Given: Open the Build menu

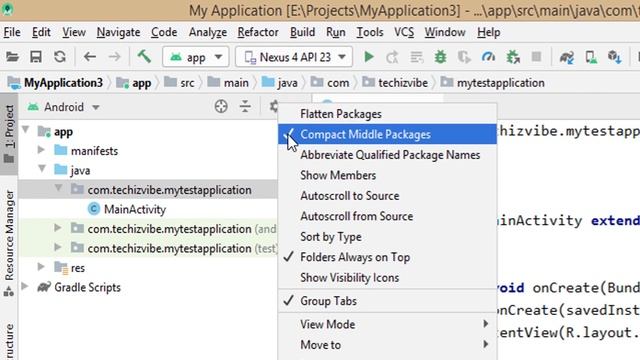Looking at the screenshot, I should [302, 32].
